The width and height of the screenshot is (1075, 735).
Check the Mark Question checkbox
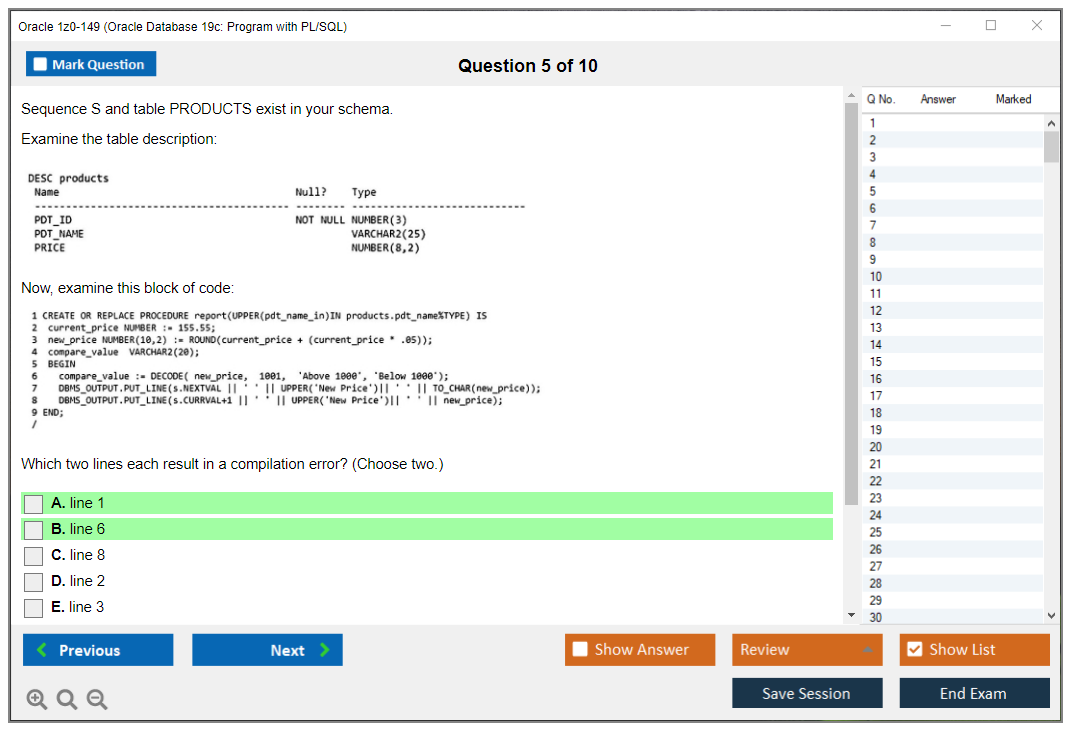click(41, 65)
